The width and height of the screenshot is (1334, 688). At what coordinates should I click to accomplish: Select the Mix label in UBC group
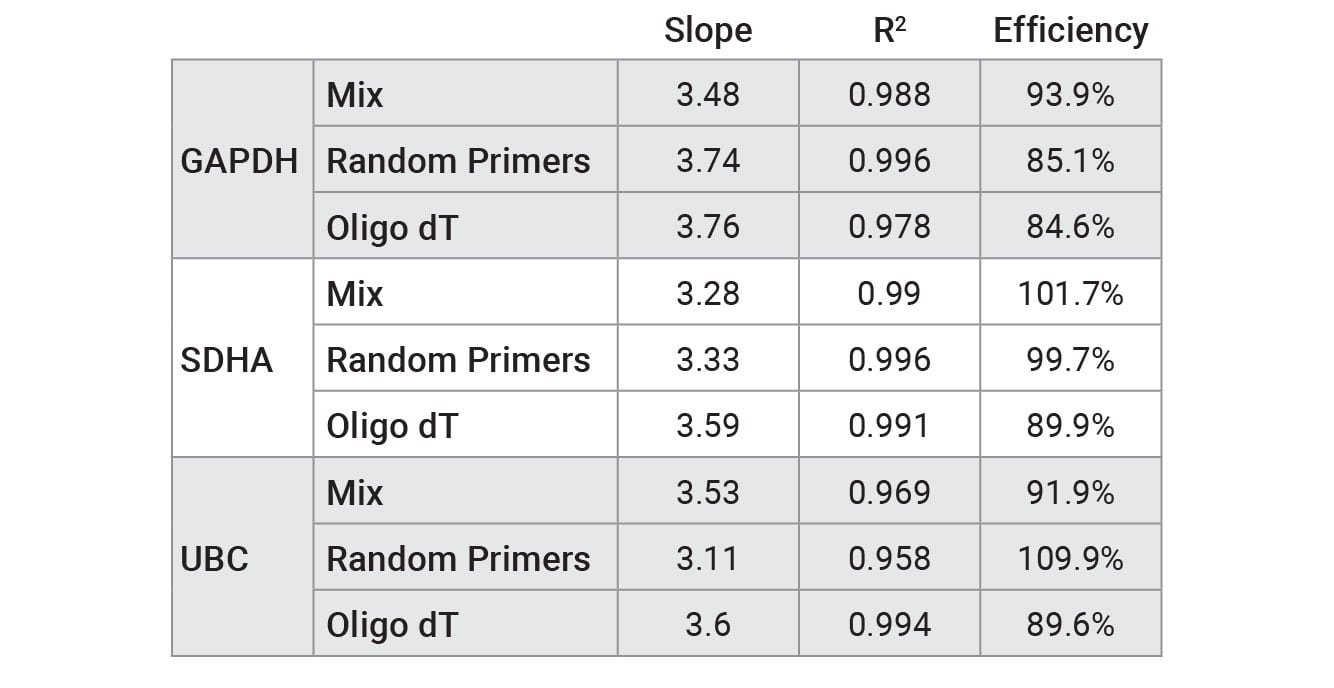click(354, 492)
